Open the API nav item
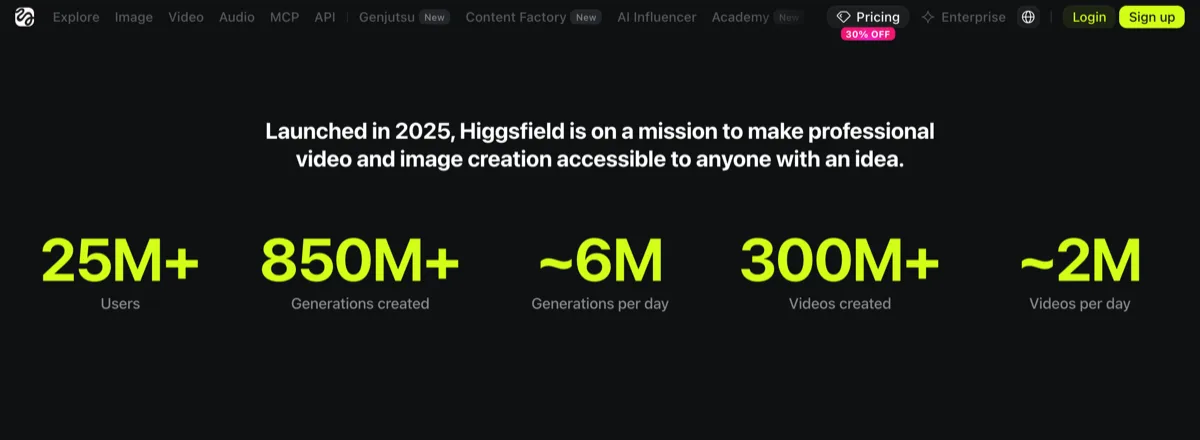This screenshot has height=440, width=1200. (x=325, y=17)
